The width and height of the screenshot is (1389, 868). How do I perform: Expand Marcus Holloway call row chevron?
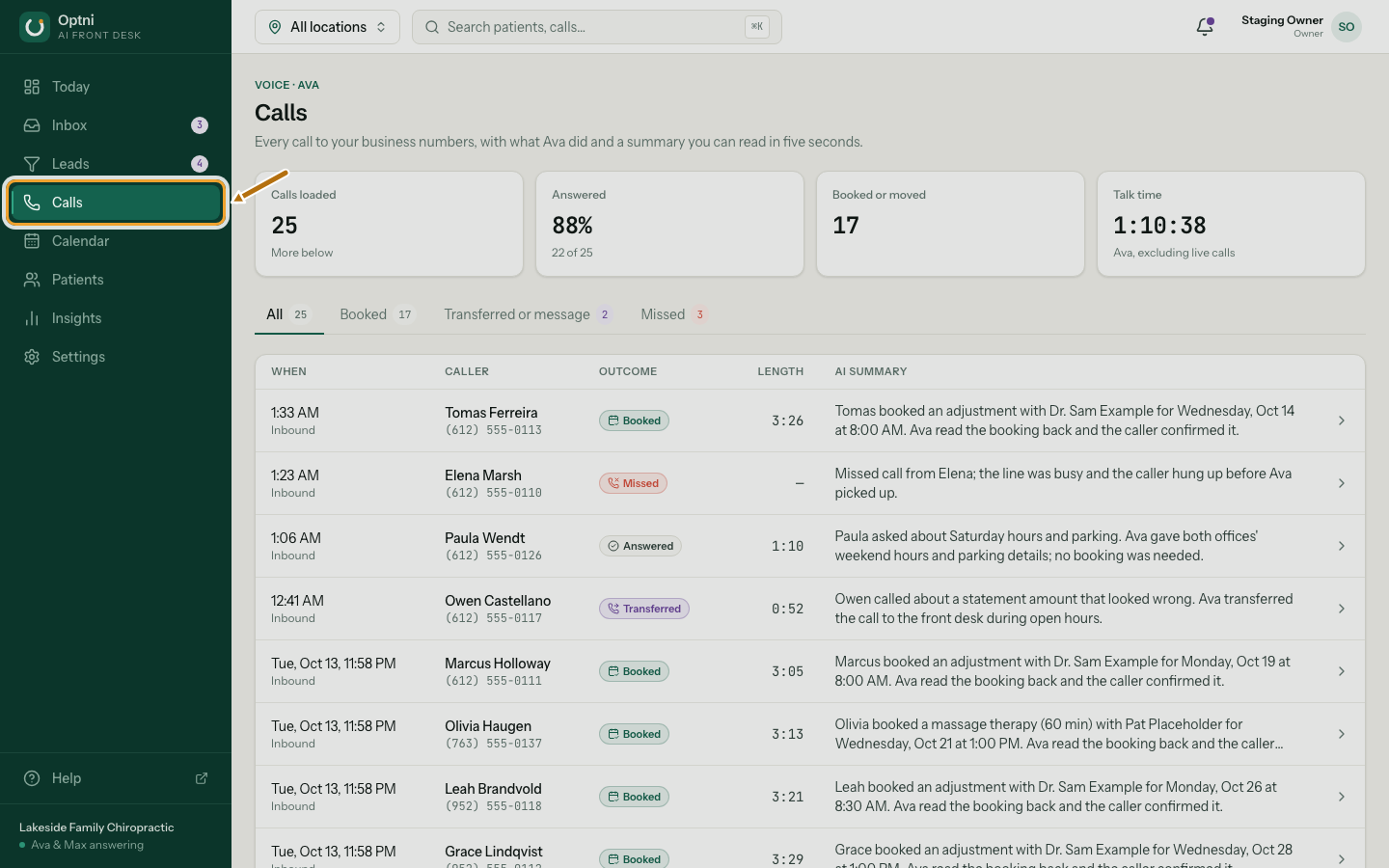(x=1341, y=671)
